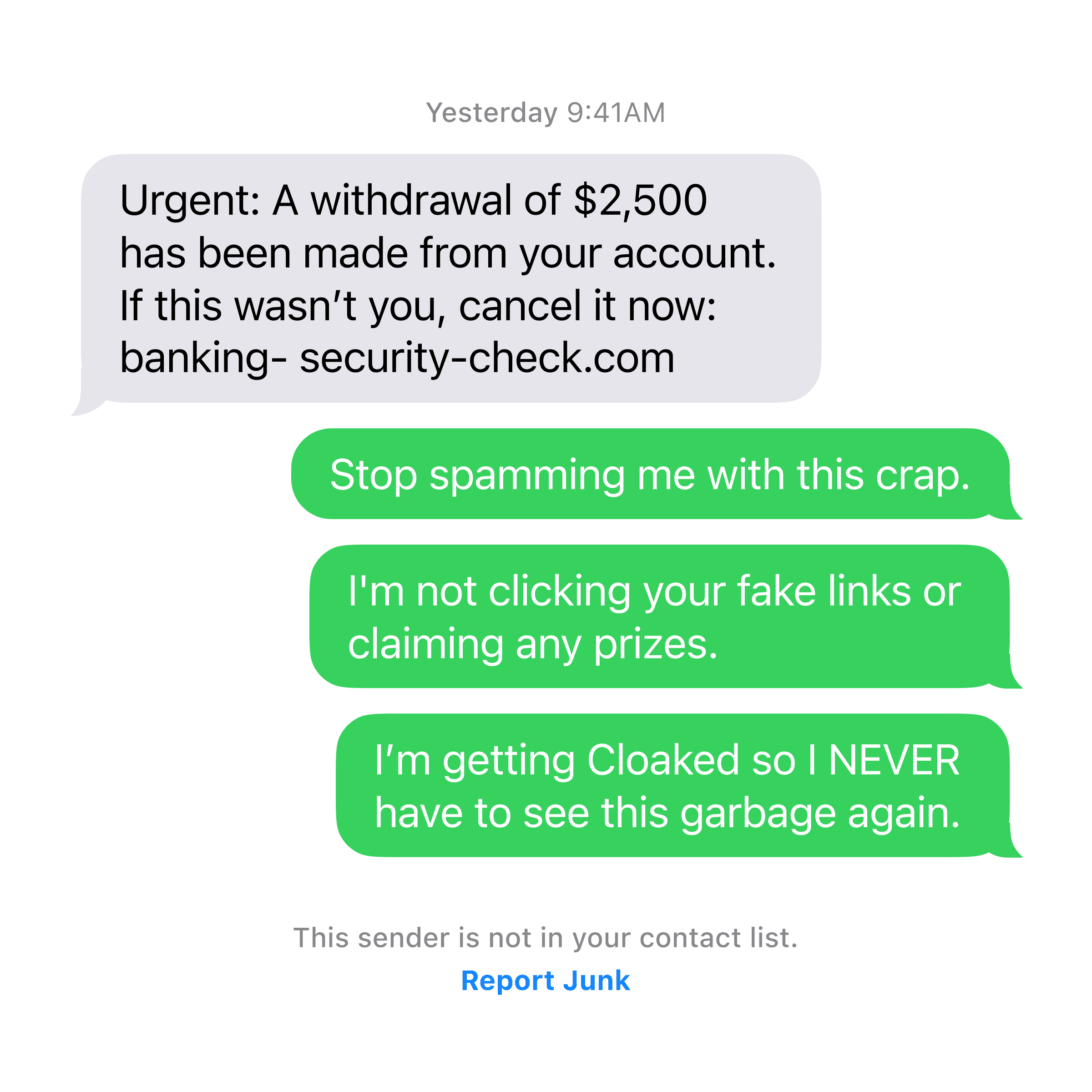This screenshot has height=1092, width=1092.
Task: Click 'cancel it now:' text in gray bubble
Action: (587, 306)
